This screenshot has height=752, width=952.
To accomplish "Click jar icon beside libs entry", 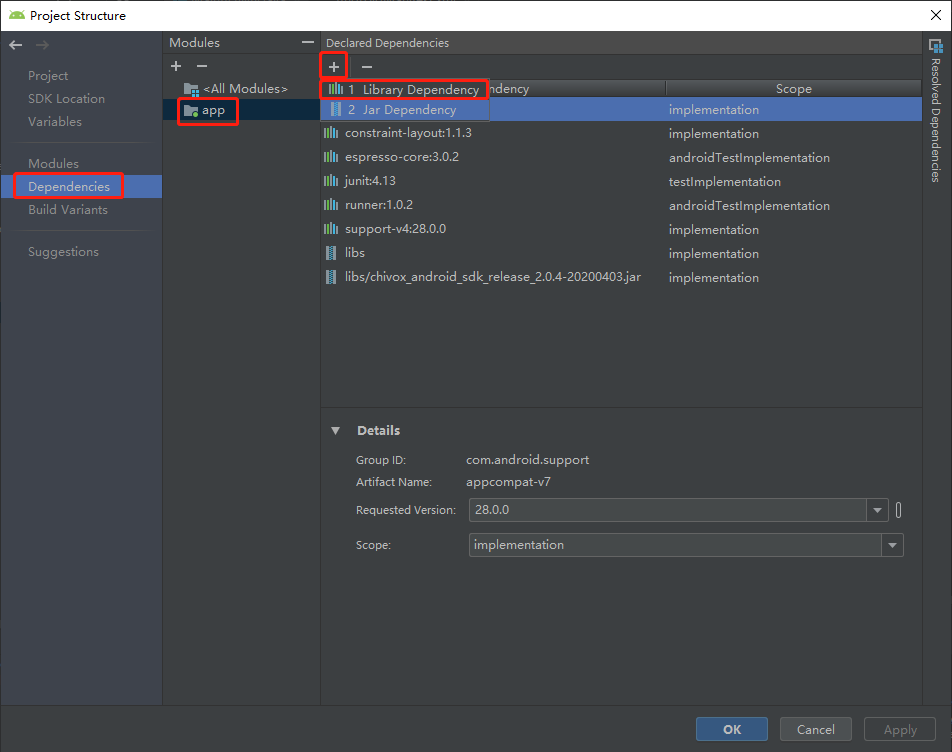I will [331, 252].
